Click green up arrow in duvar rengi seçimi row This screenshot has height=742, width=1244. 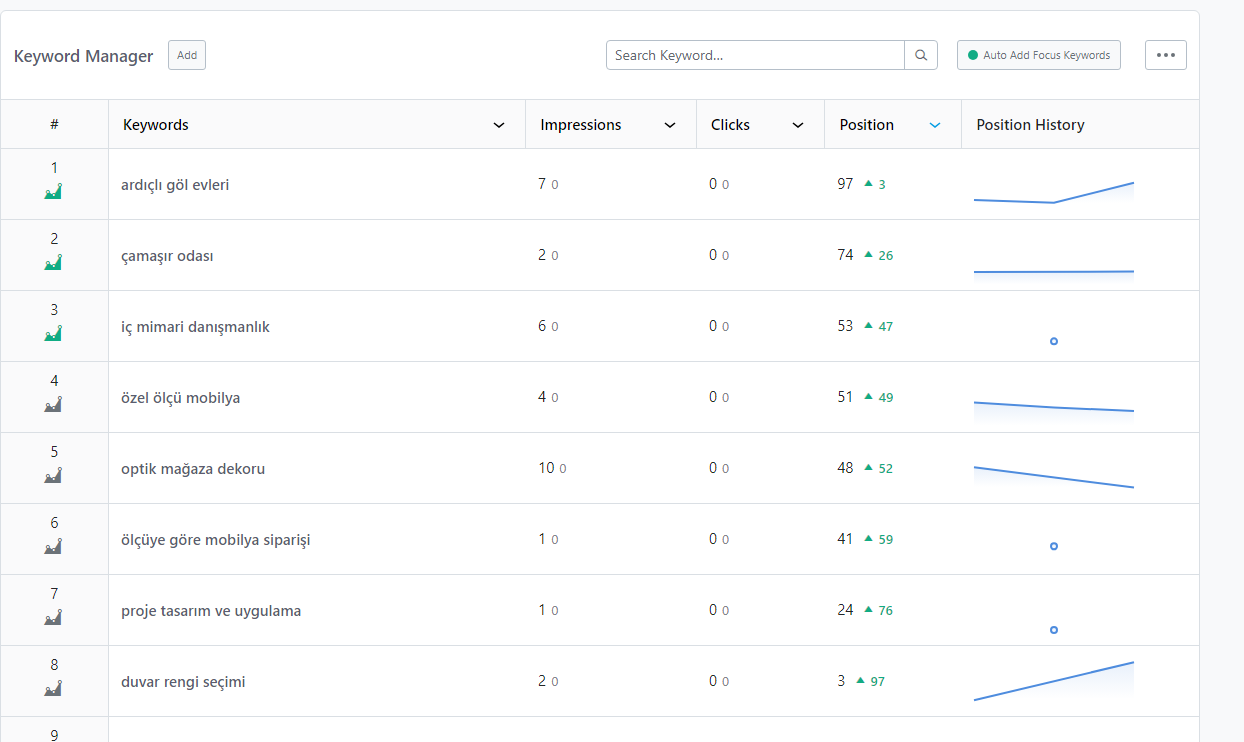pyautogui.click(x=860, y=681)
